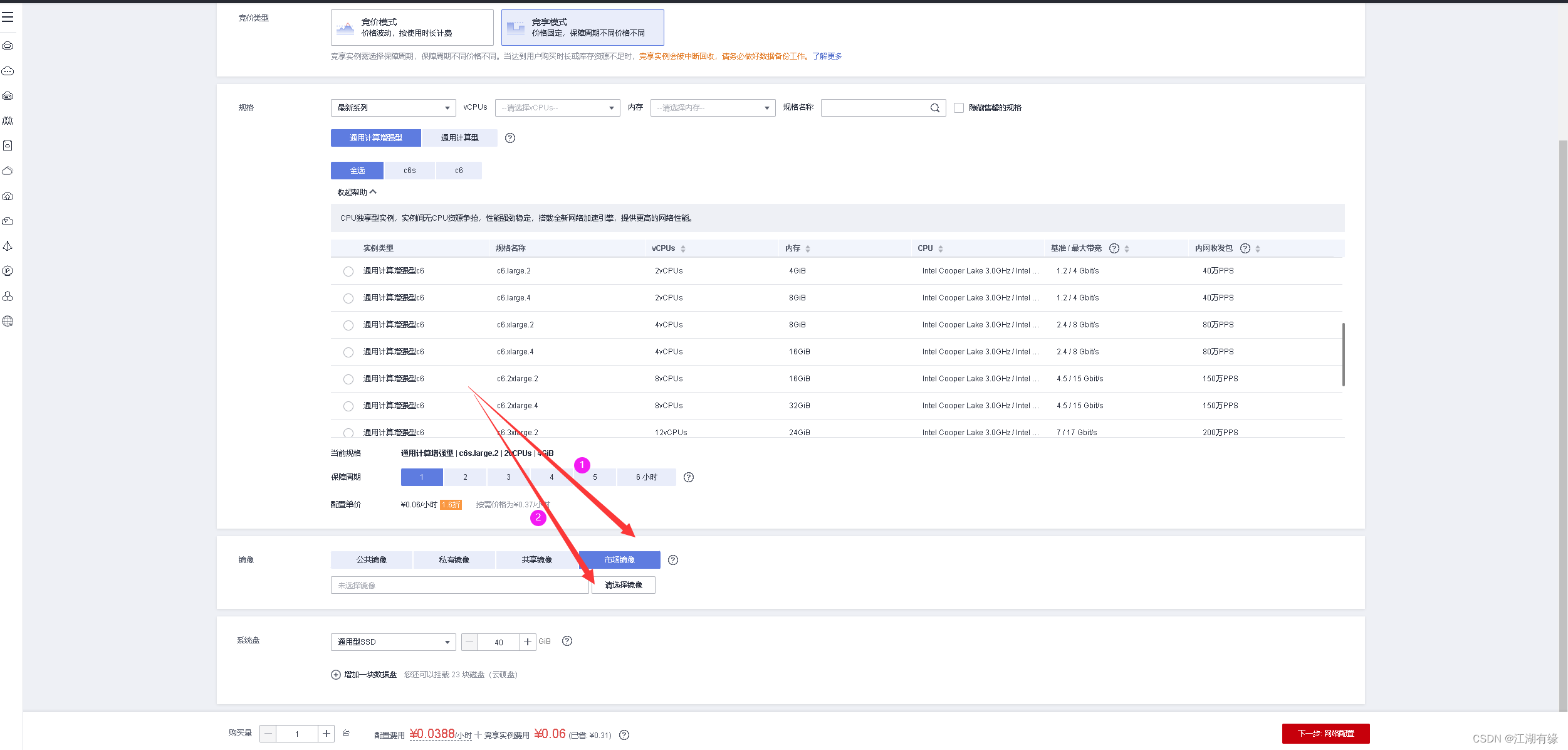Click the globe icon in sidebar
The image size is (1568, 750).
[8, 321]
